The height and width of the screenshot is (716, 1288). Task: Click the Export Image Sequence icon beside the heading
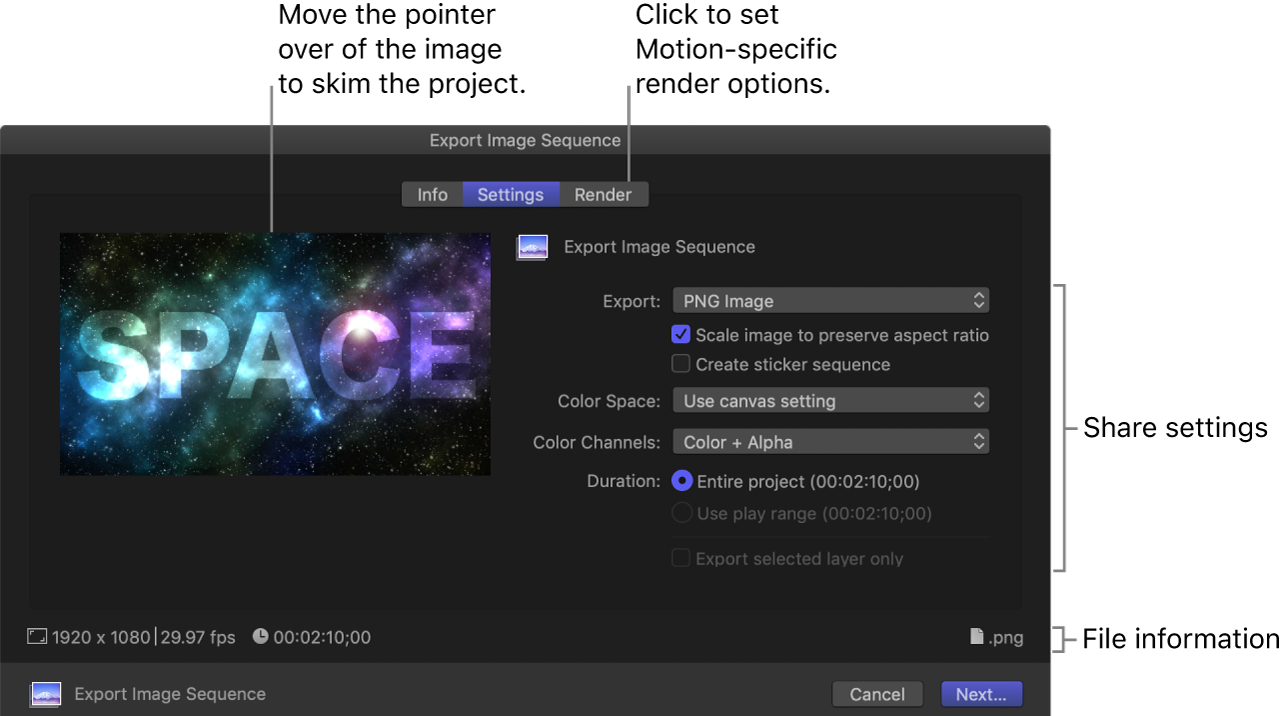(x=532, y=246)
